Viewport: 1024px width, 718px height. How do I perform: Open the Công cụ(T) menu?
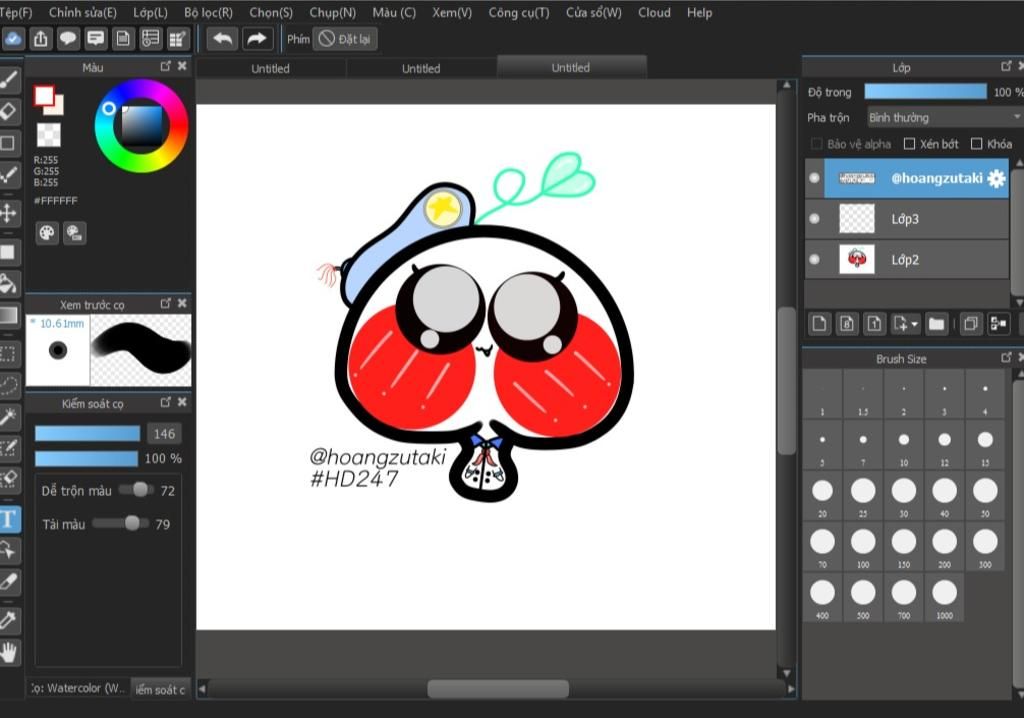[x=519, y=12]
